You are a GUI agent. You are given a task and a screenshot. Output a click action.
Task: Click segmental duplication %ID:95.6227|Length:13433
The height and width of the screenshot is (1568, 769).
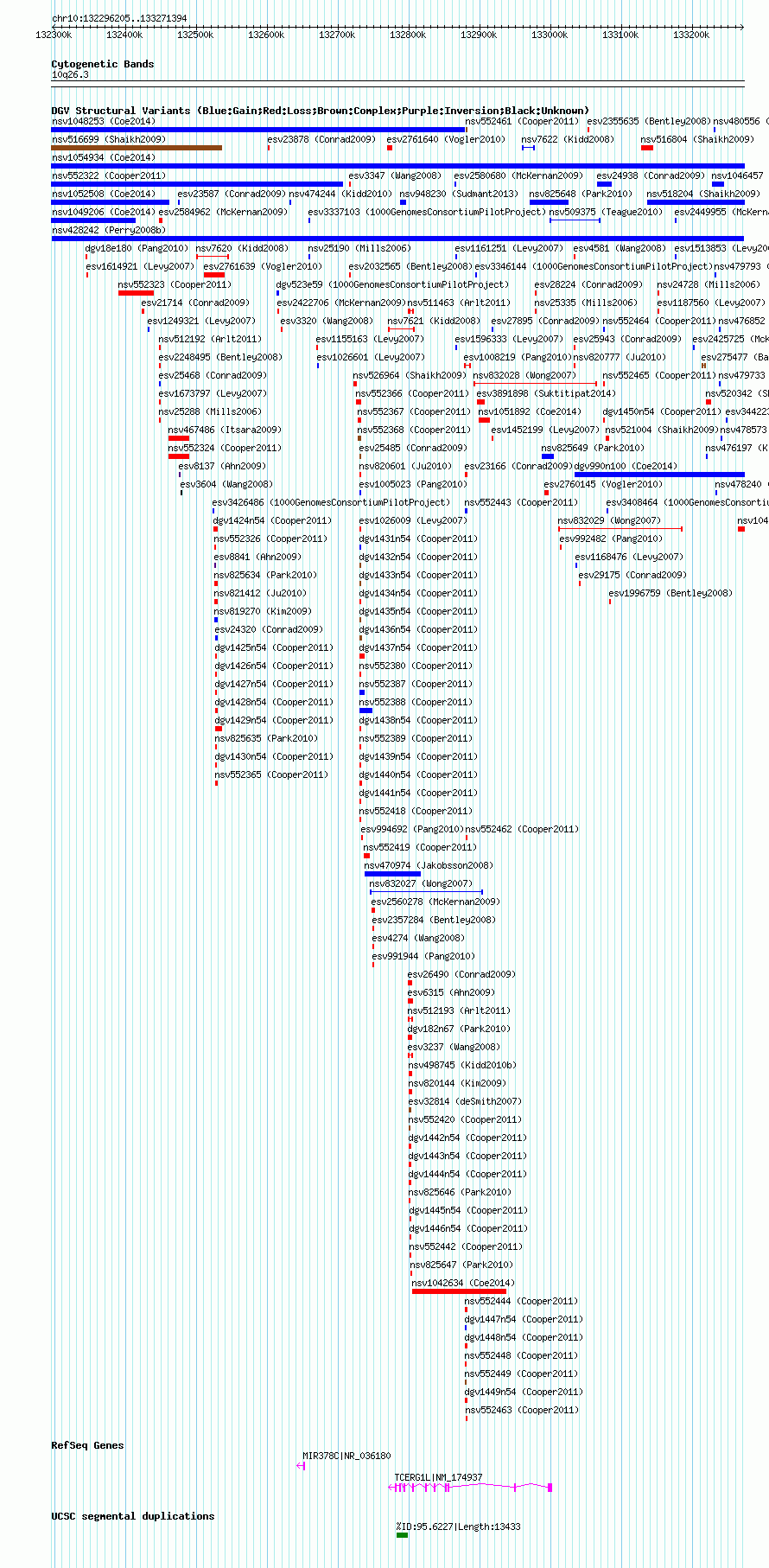click(x=459, y=1527)
